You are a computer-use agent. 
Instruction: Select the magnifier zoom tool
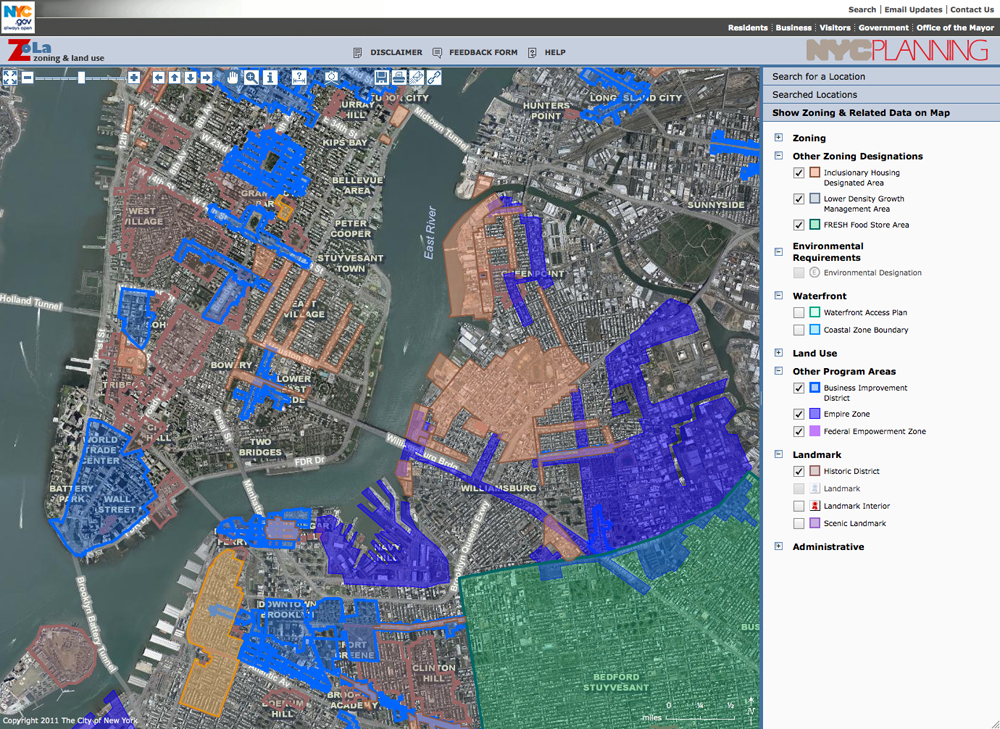[251, 77]
